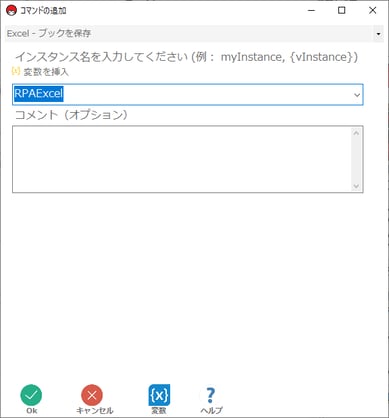
Task: Expand the RPAExcel instance name dropdown arrow
Action: 357,95
